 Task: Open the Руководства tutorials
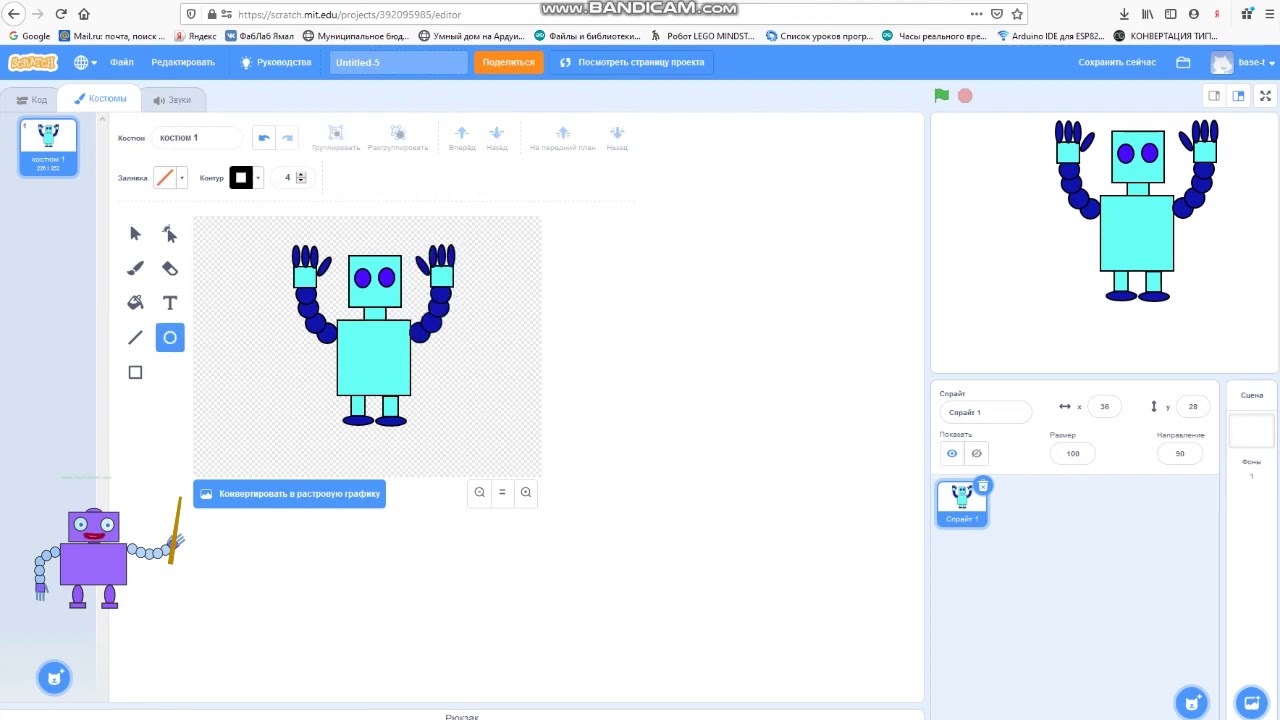pyautogui.click(x=276, y=62)
